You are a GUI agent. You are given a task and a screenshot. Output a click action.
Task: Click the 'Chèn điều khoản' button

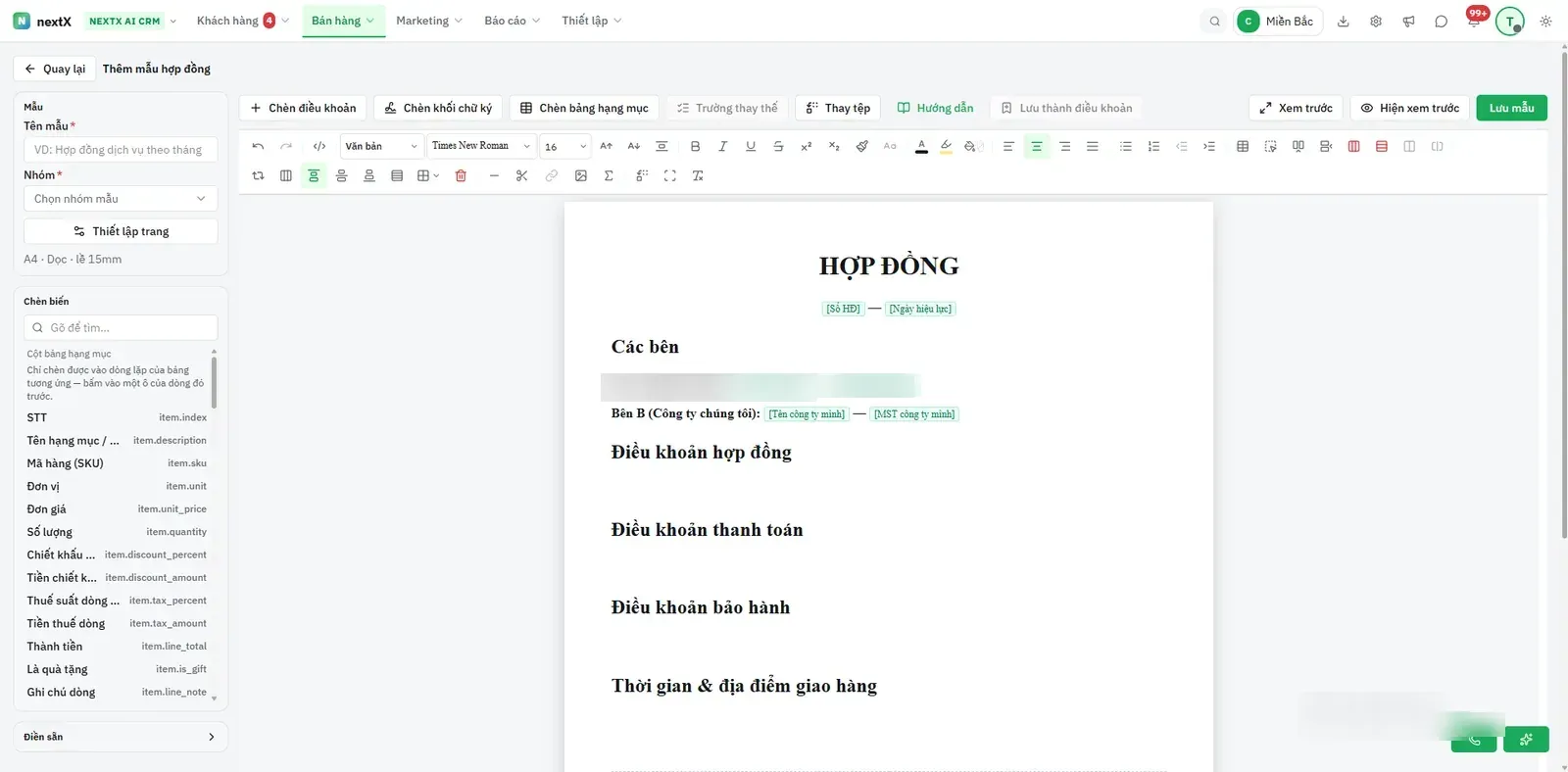[303, 108]
